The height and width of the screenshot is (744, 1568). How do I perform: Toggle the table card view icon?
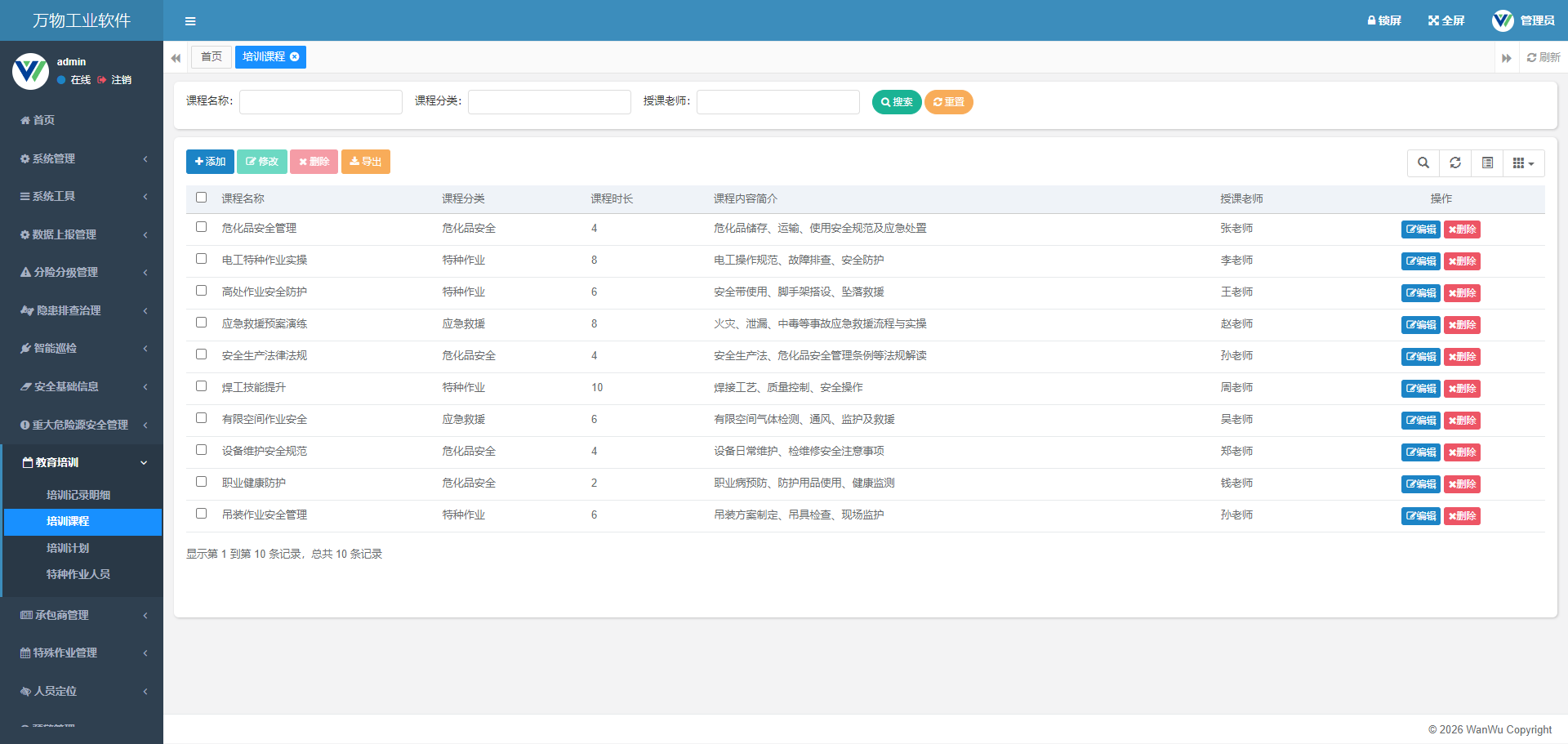(1487, 163)
